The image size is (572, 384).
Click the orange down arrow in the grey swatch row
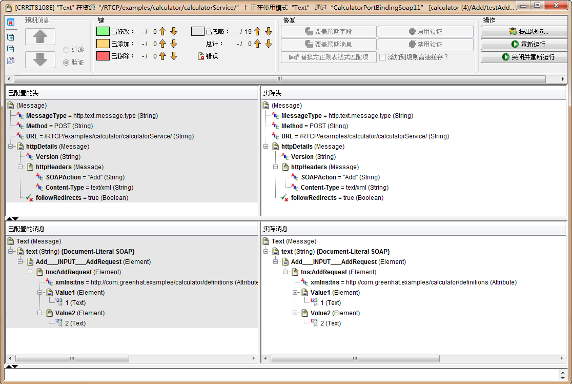268,31
